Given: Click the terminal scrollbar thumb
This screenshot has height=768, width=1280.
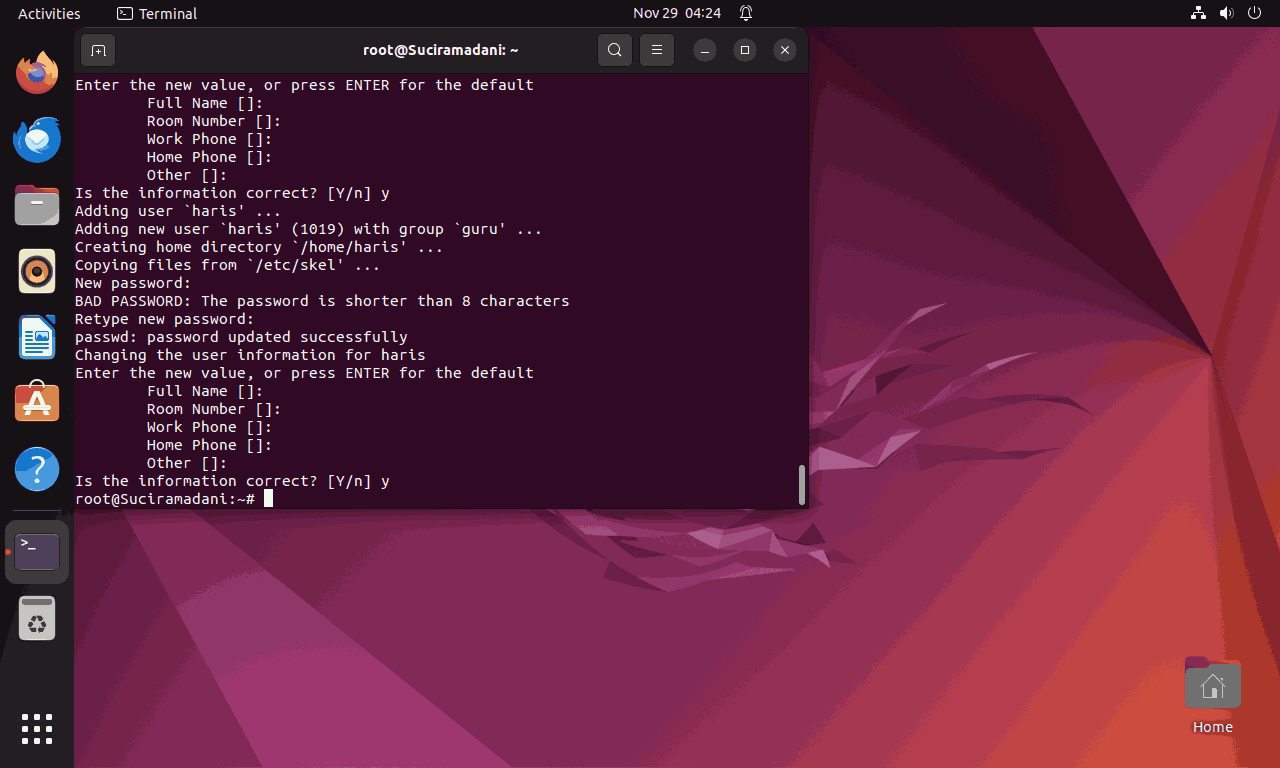Looking at the screenshot, I should (x=802, y=485).
